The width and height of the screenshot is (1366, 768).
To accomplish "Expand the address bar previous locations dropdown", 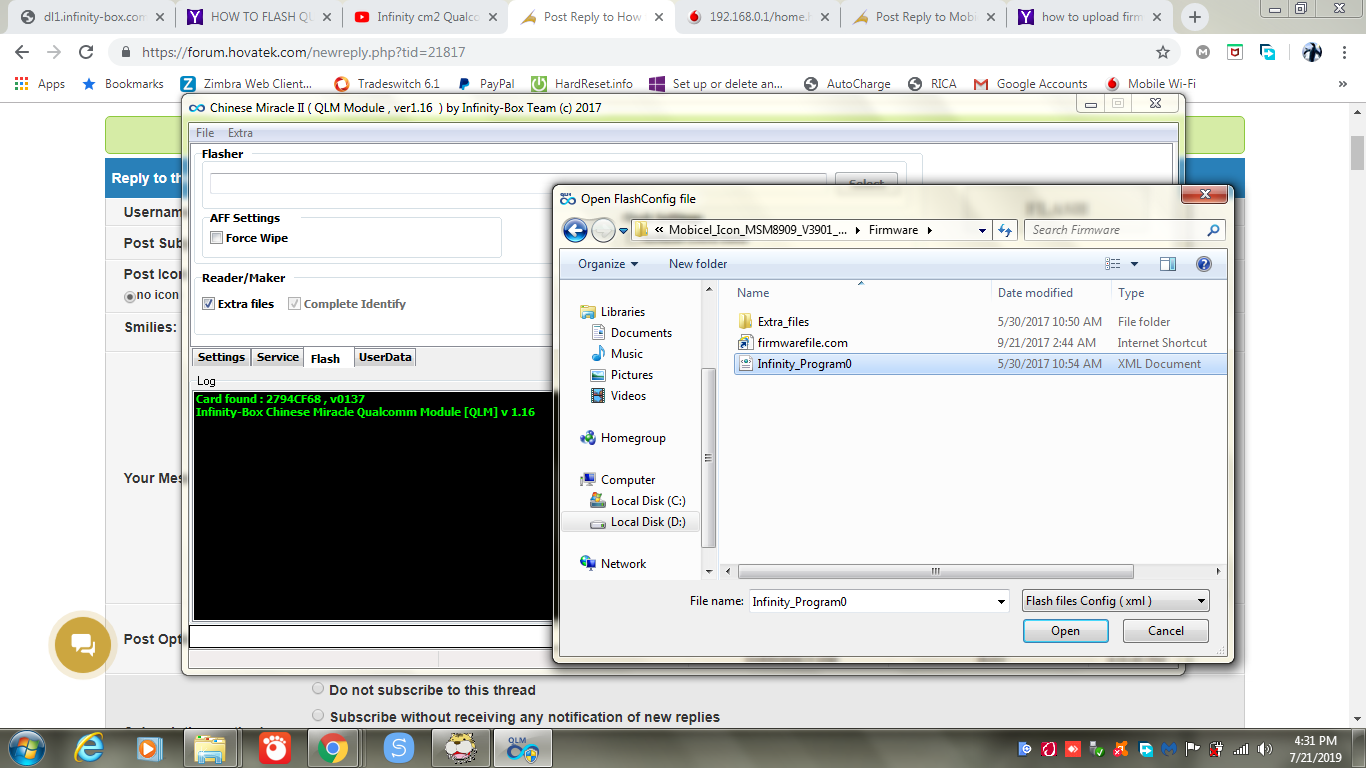I will tap(982, 230).
